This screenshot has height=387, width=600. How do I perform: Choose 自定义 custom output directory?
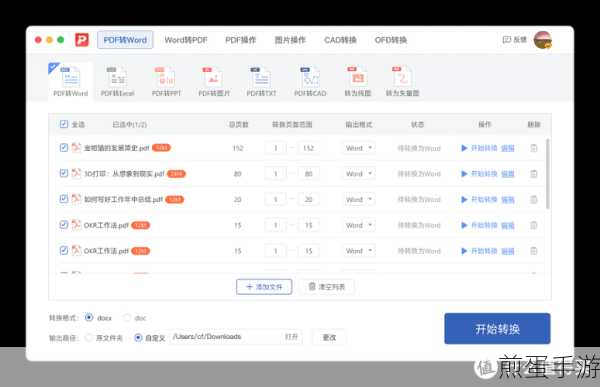pos(138,338)
